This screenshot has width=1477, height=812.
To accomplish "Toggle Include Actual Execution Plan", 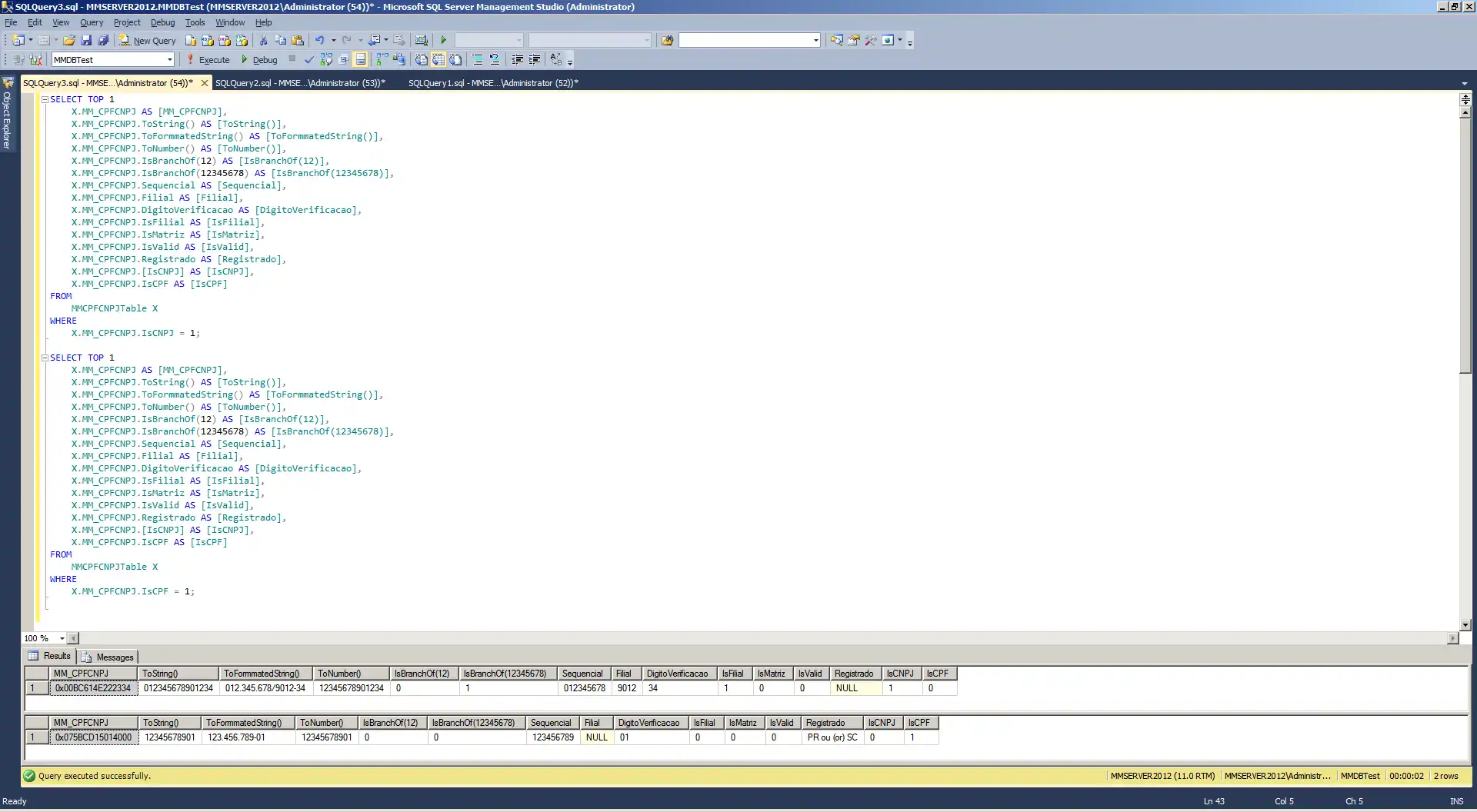I will [x=382, y=60].
